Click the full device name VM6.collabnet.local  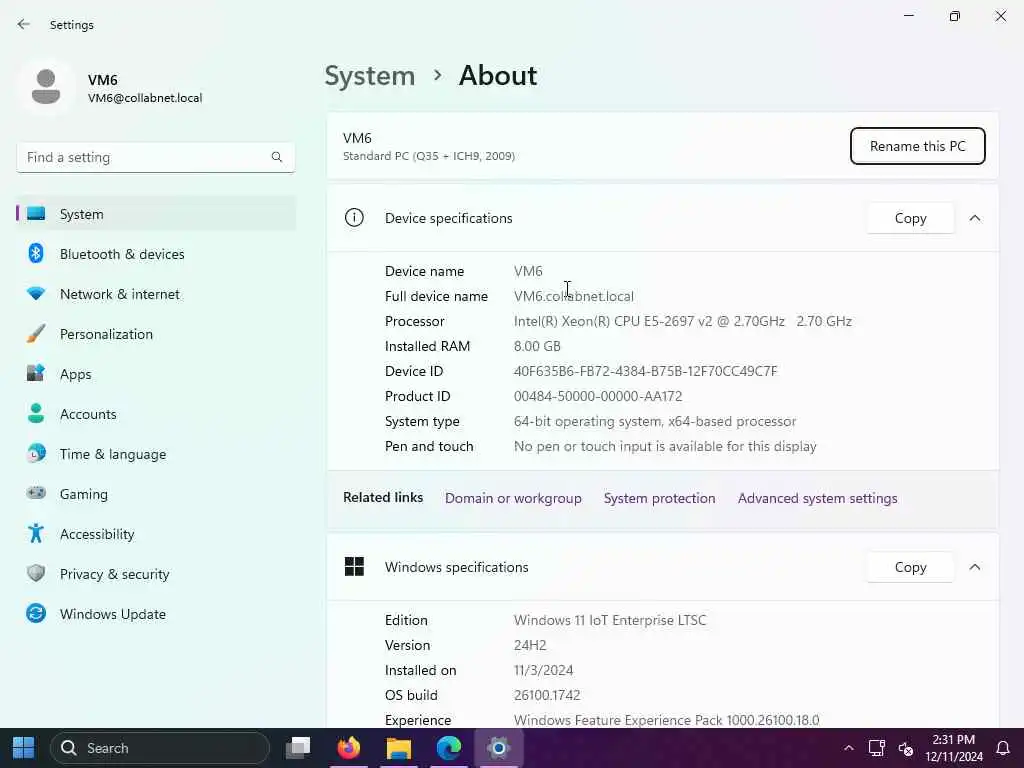(573, 296)
